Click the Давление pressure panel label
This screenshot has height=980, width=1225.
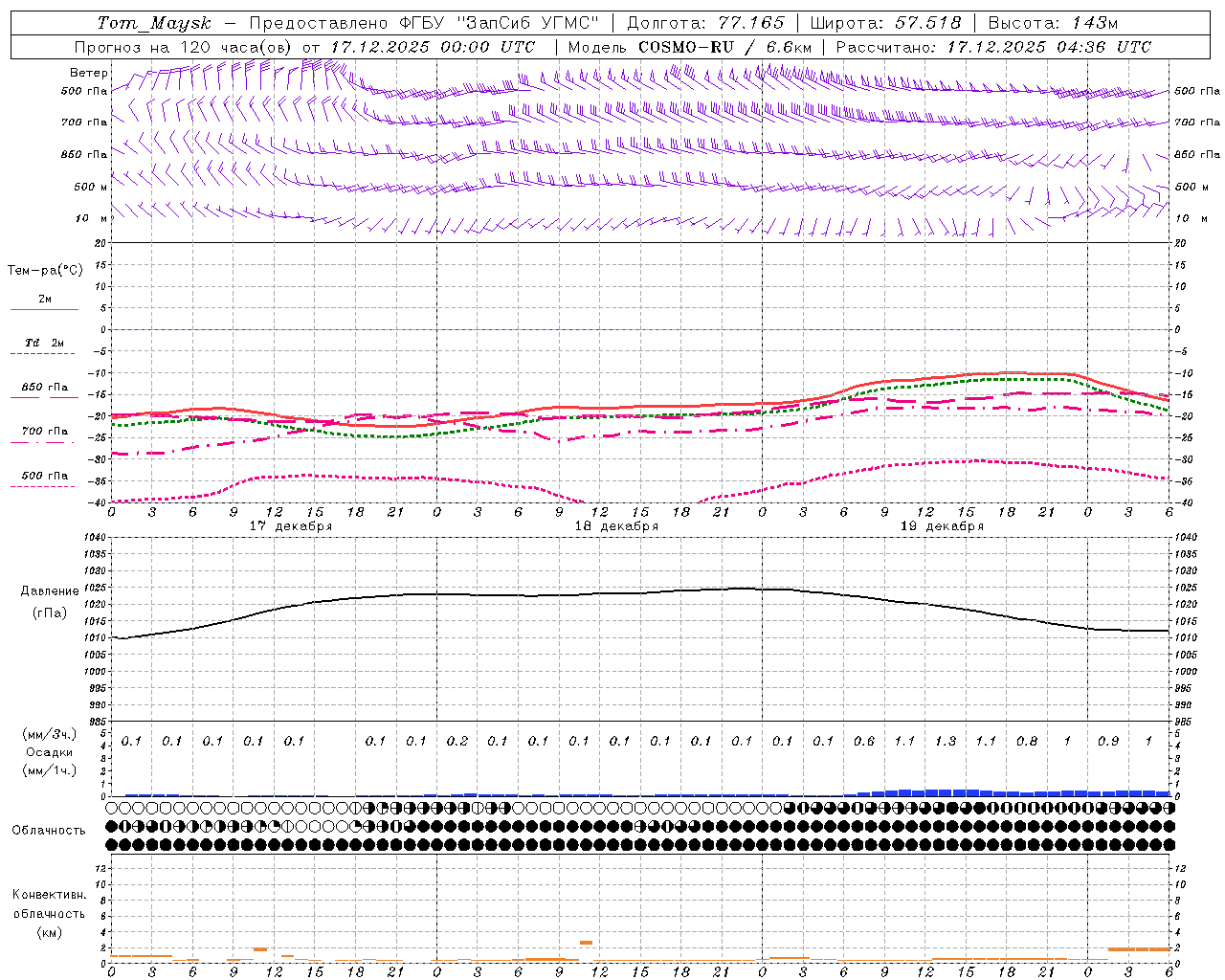point(50,591)
